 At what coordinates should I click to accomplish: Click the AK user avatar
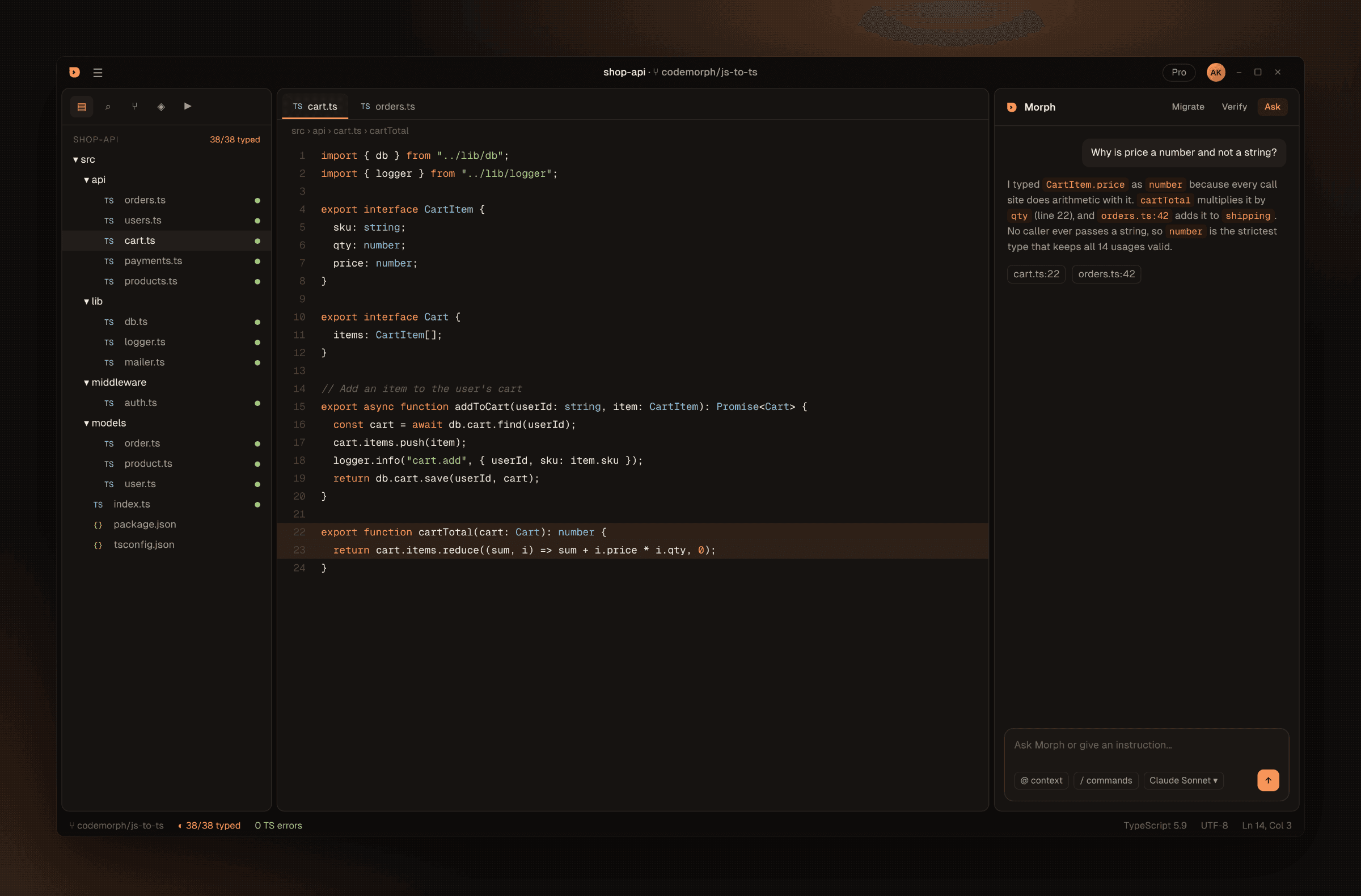coord(1216,73)
